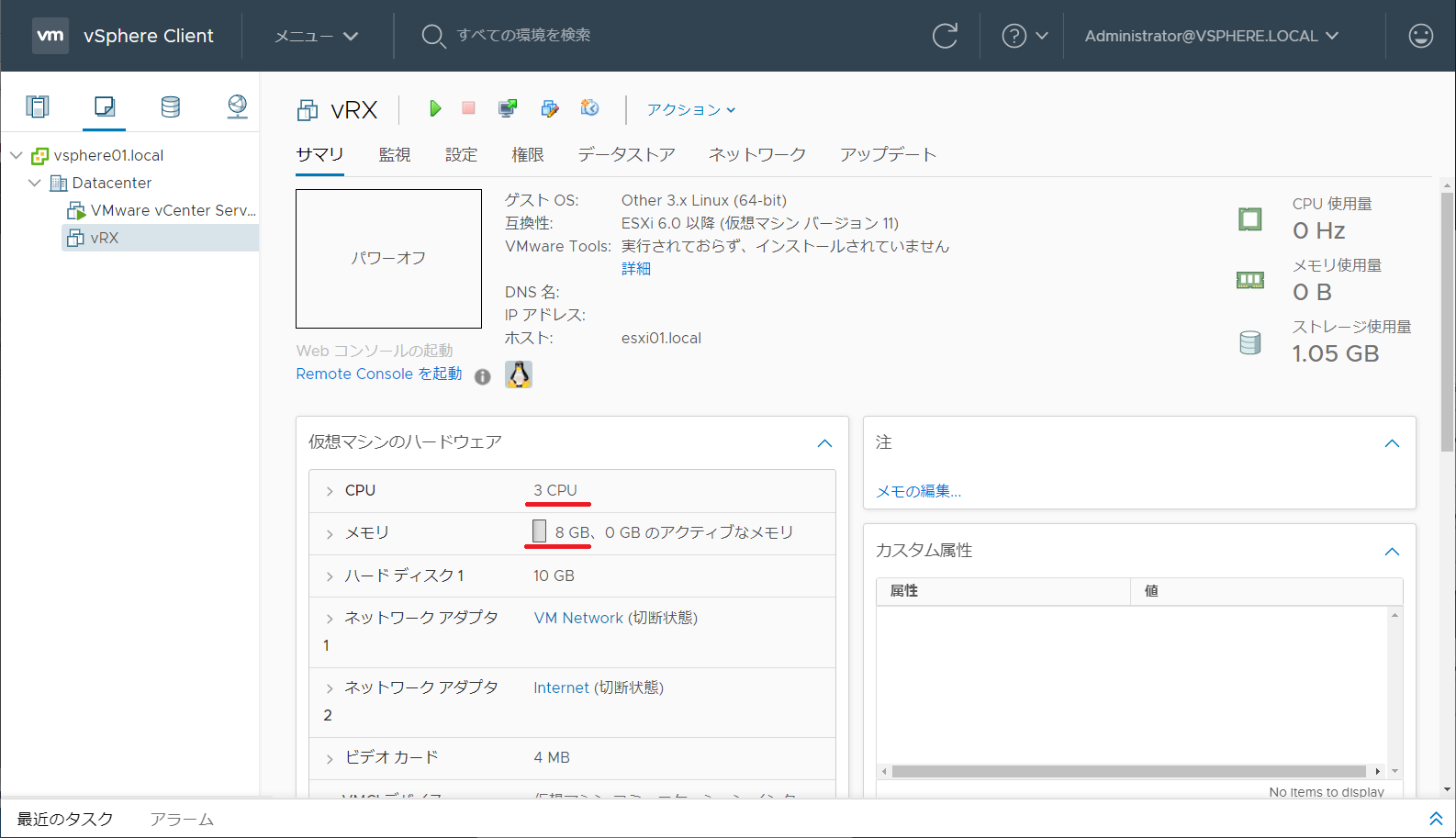Image resolution: width=1456 pixels, height=838 pixels.
Task: Click the search magnifier icon
Action: click(433, 36)
